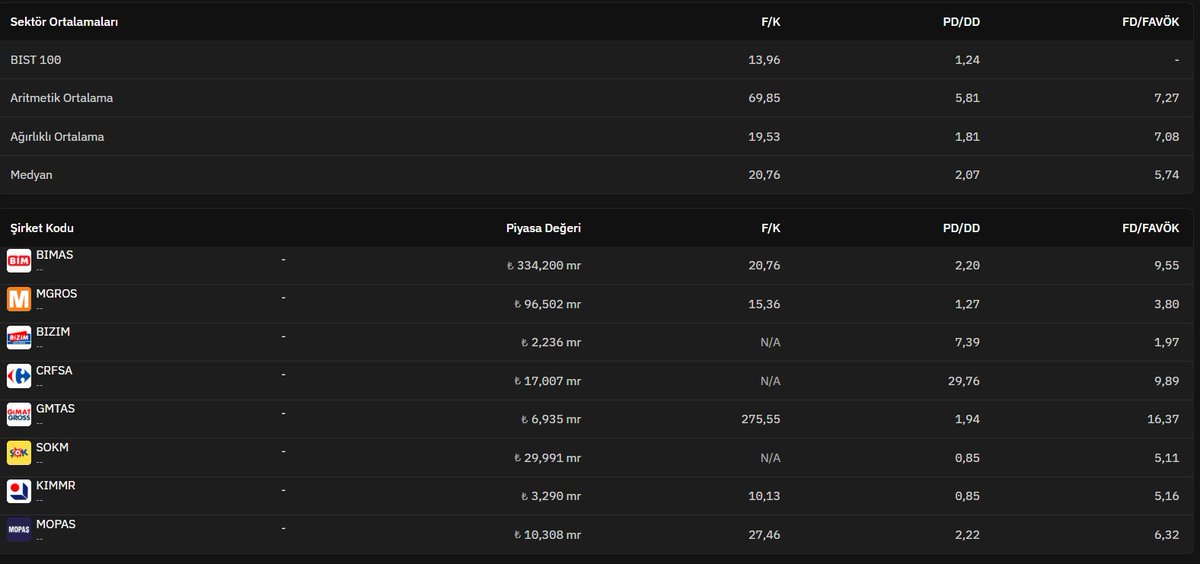Open the GMTAS ticker link
The width and height of the screenshot is (1200, 564).
pyautogui.click(x=55, y=409)
